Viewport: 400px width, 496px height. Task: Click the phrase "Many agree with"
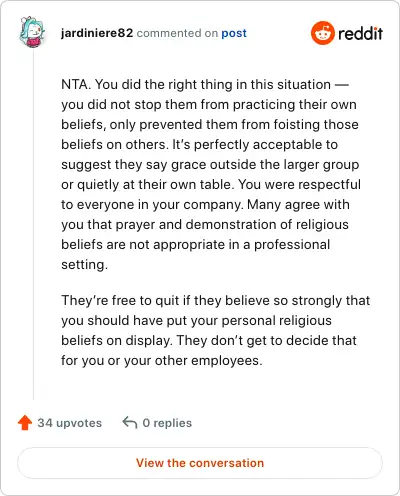point(298,204)
